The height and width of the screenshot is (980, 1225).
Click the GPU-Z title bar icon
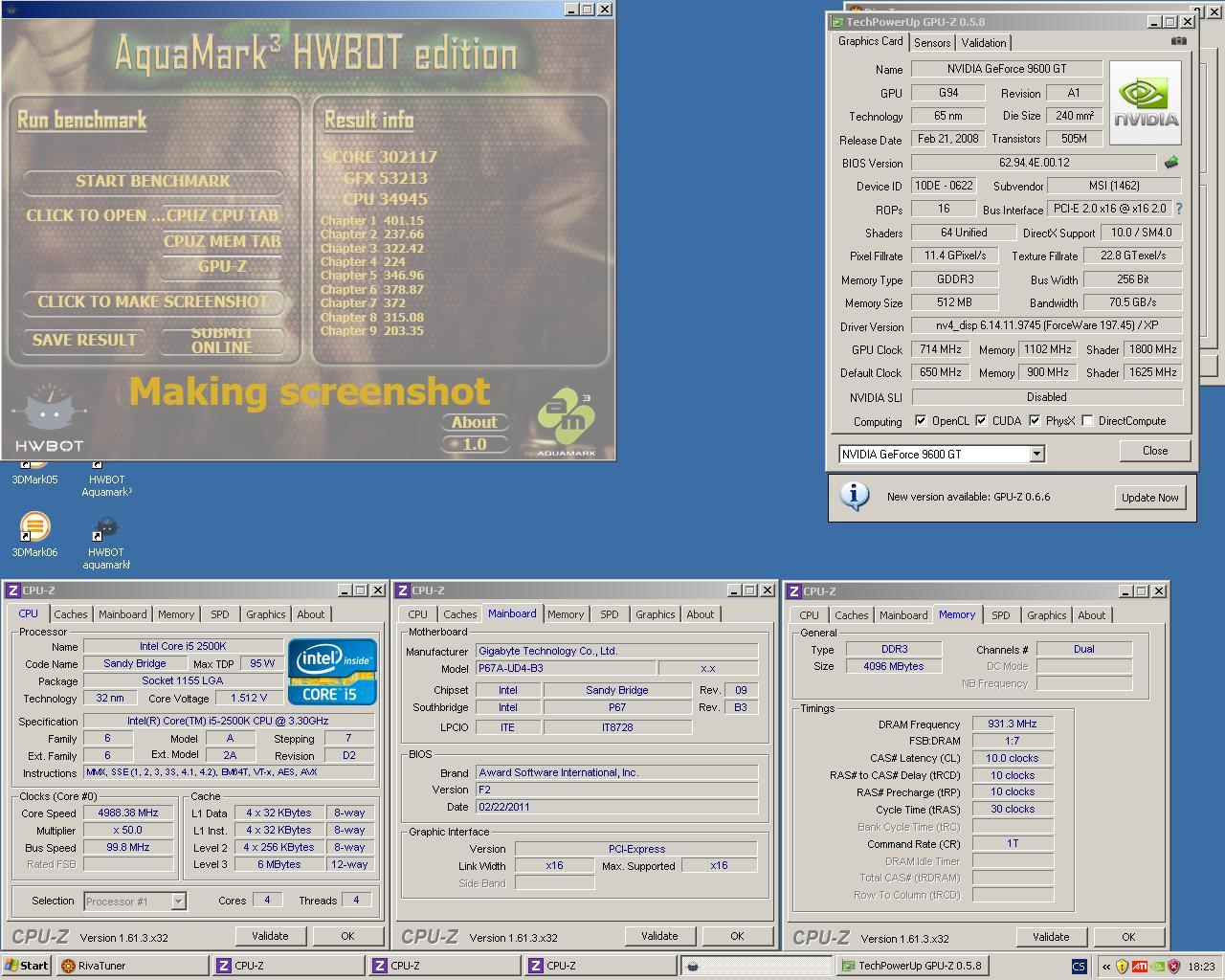(x=837, y=22)
